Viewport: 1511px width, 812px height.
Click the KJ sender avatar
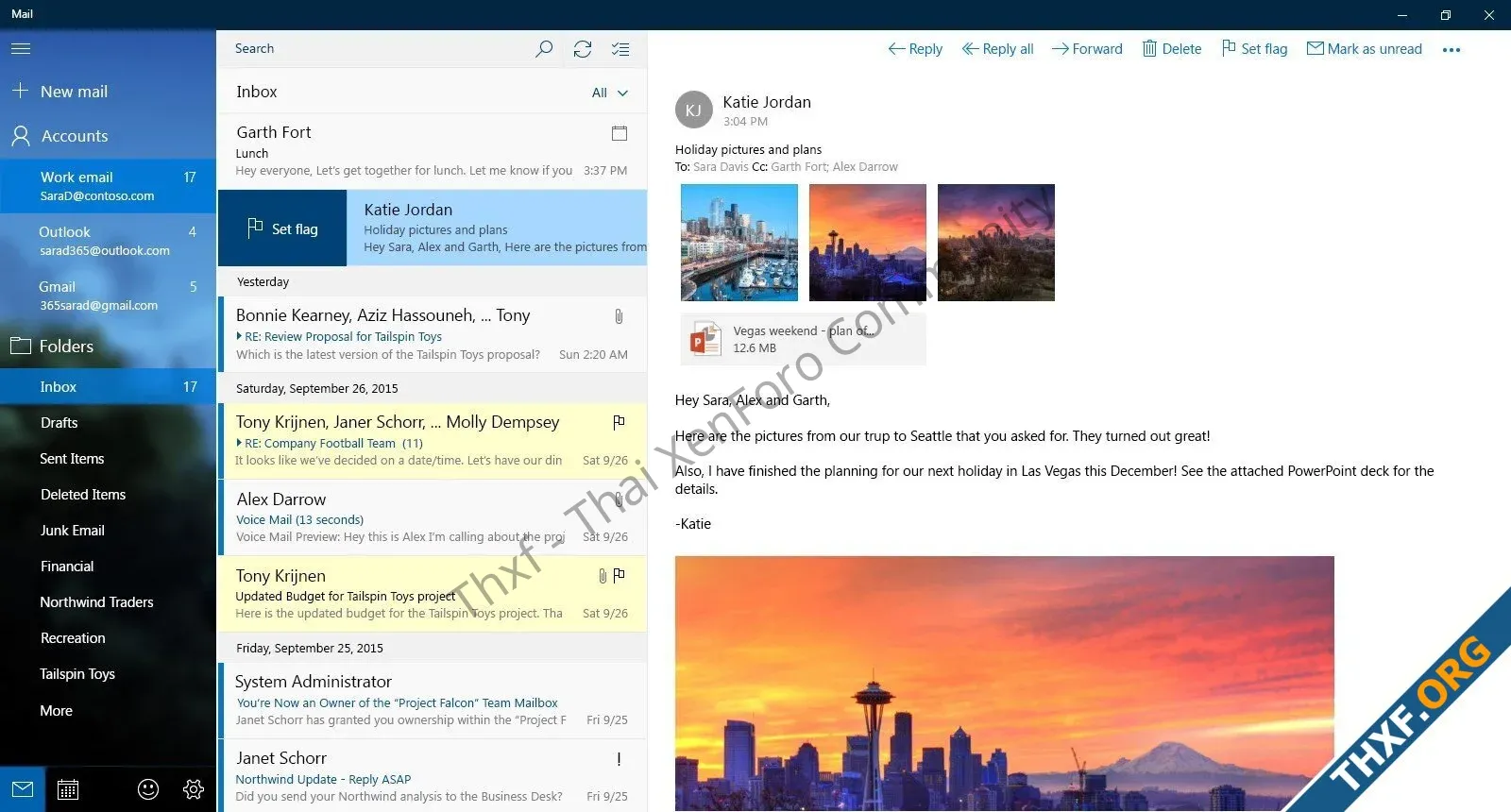point(693,110)
